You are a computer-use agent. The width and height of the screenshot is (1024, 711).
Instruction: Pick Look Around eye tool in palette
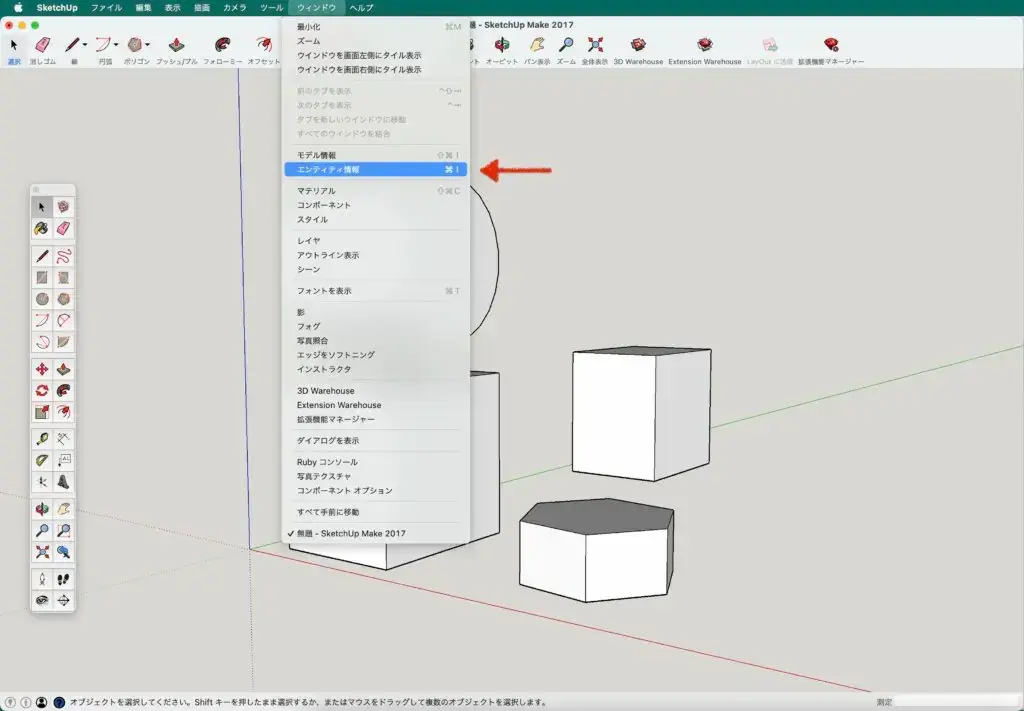click(x=42, y=601)
